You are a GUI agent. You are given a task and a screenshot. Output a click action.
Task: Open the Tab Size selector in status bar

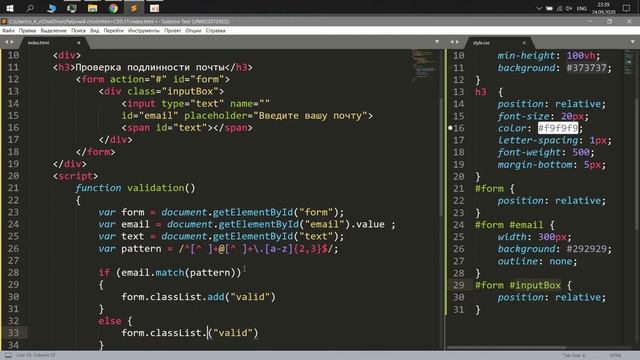click(574, 356)
